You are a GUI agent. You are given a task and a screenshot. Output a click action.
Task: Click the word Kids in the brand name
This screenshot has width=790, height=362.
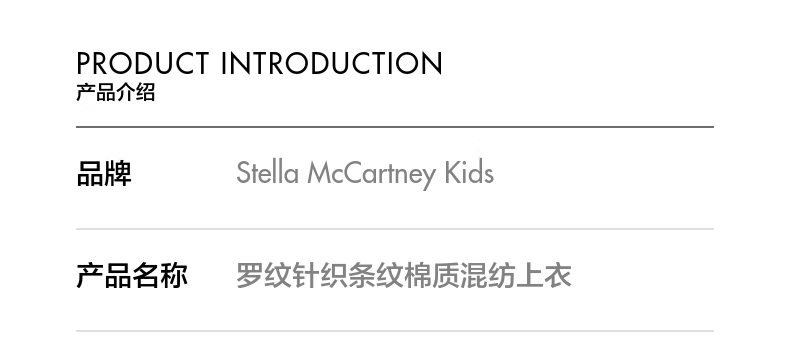click(x=469, y=173)
